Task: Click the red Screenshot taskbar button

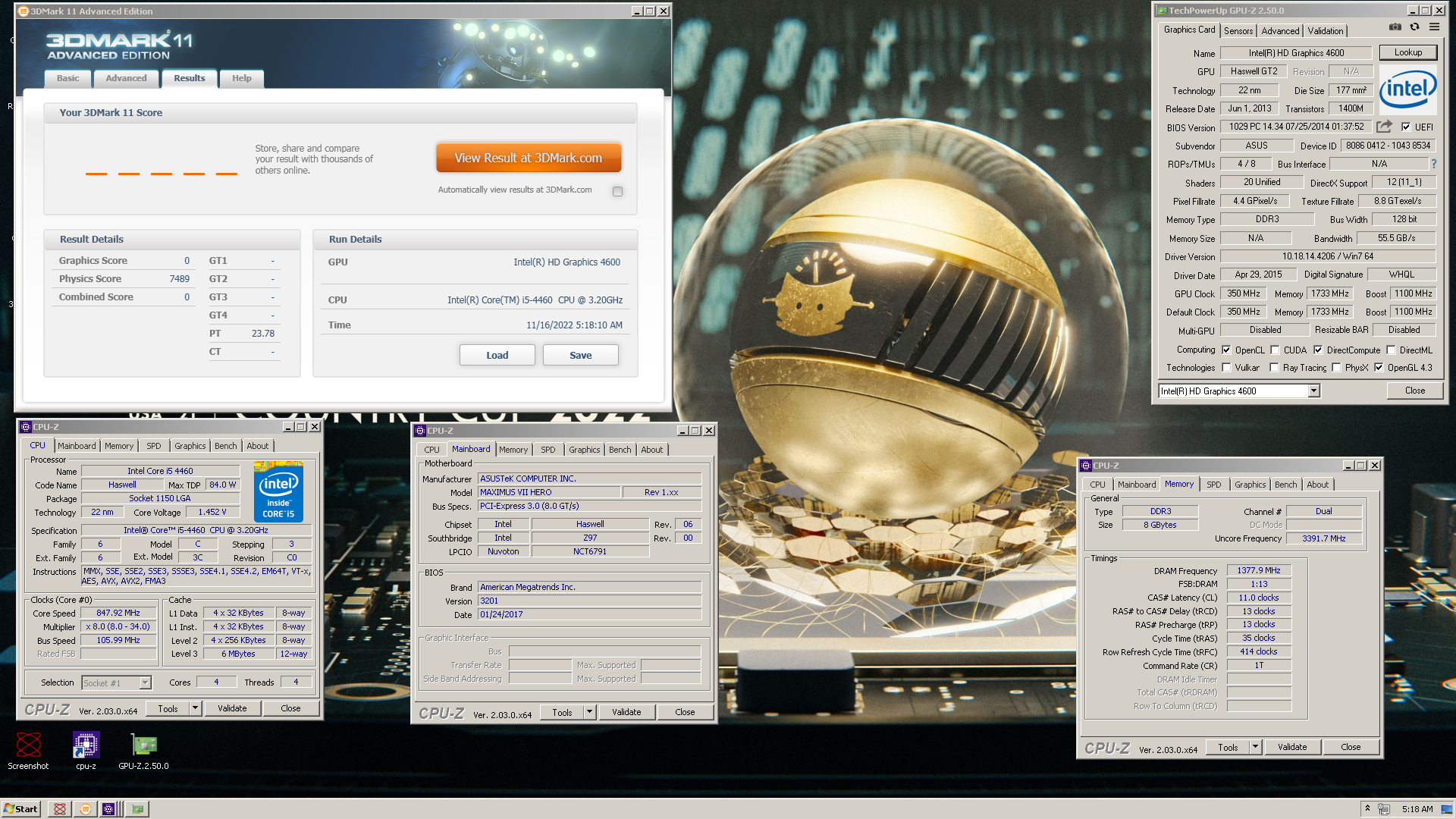Action: coord(59,809)
